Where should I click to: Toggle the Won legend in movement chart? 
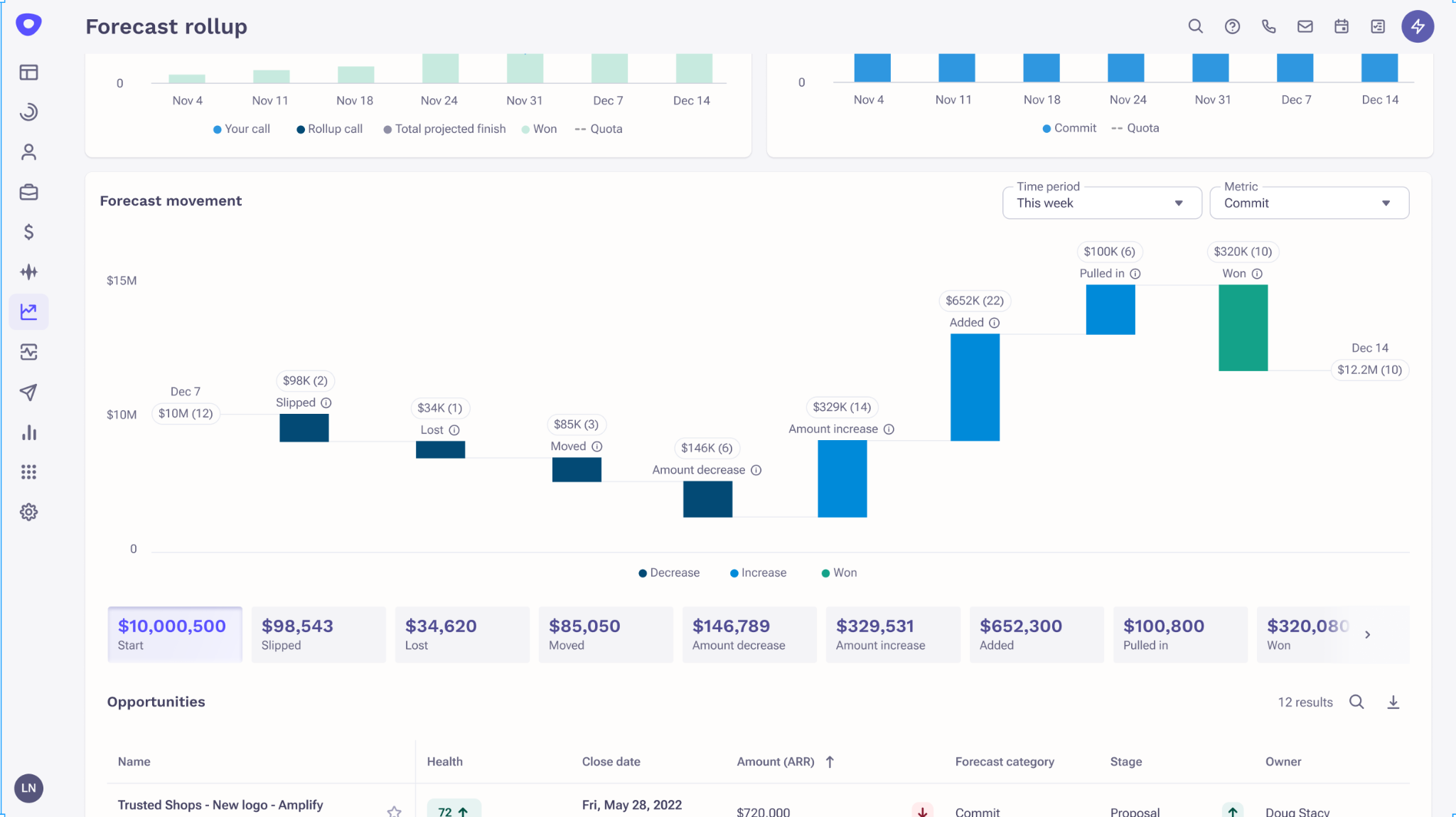pyautogui.click(x=839, y=572)
